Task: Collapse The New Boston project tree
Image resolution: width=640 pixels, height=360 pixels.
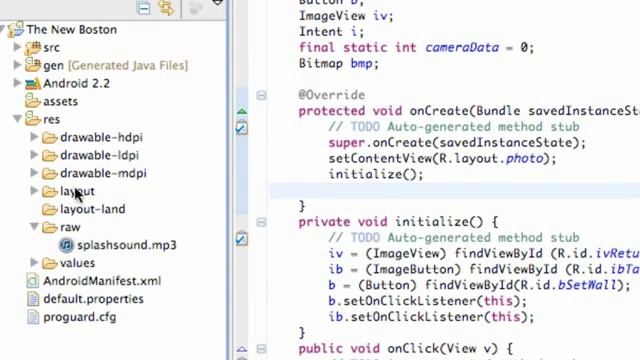Action: (x=2, y=29)
